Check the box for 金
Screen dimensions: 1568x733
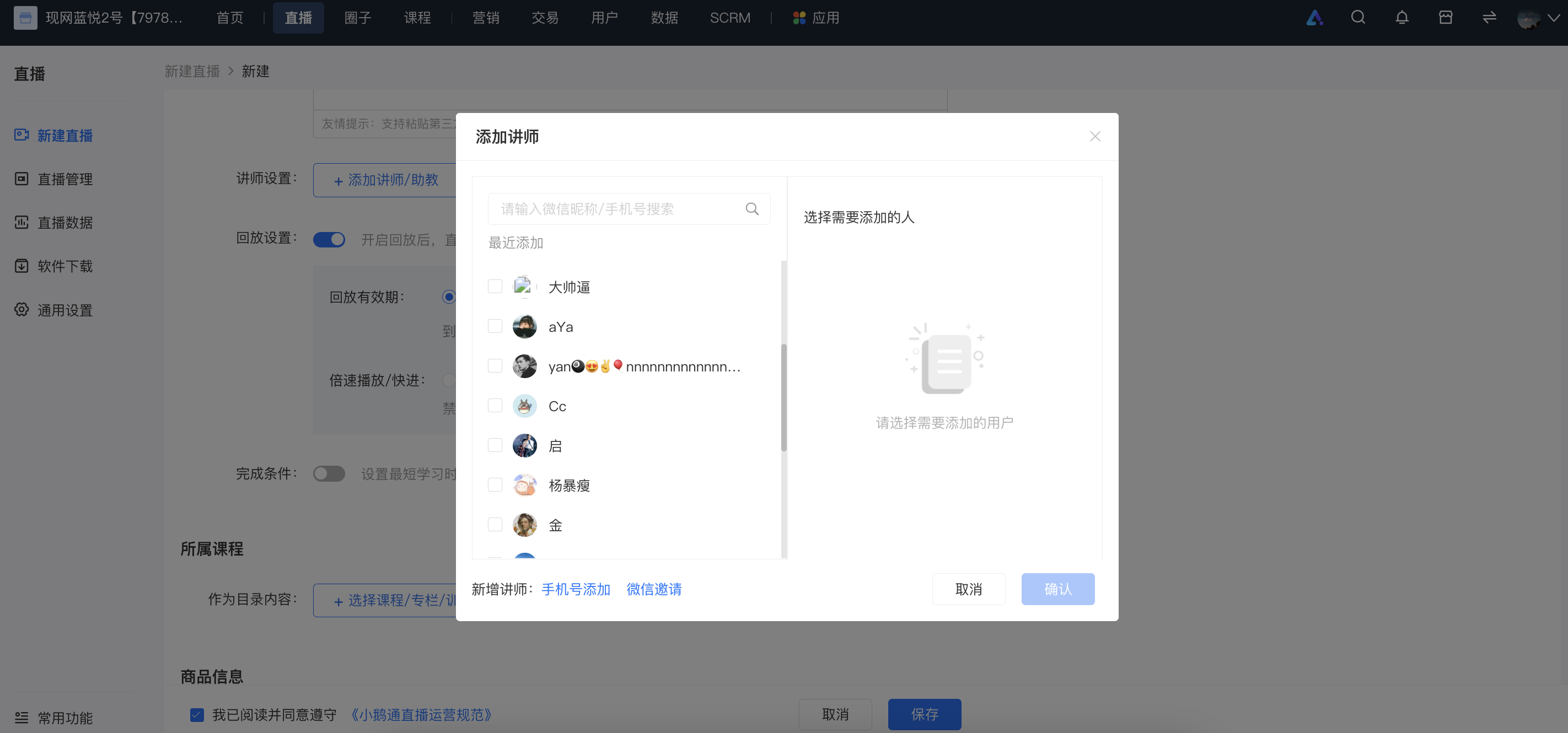coord(495,524)
